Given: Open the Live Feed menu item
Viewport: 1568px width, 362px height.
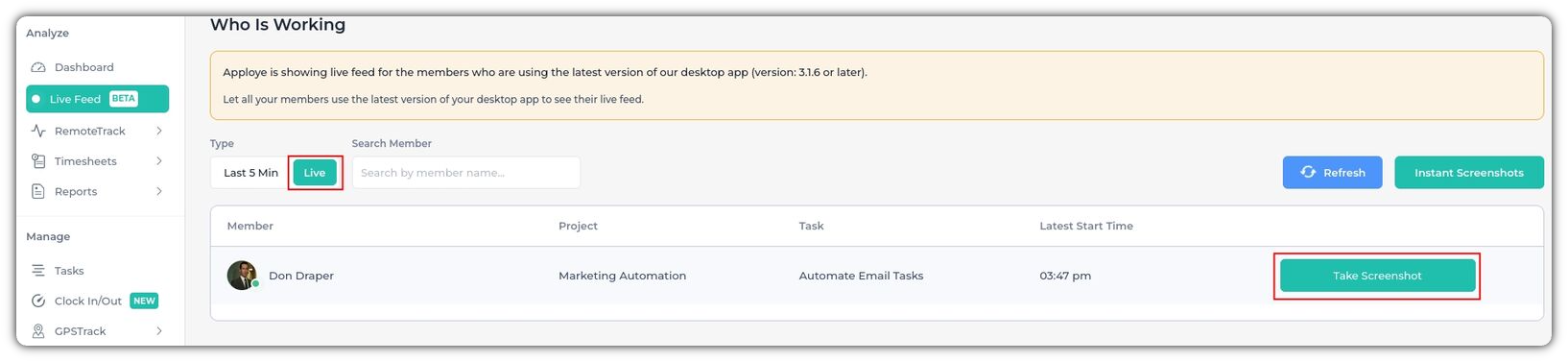Looking at the screenshot, I should (x=98, y=99).
